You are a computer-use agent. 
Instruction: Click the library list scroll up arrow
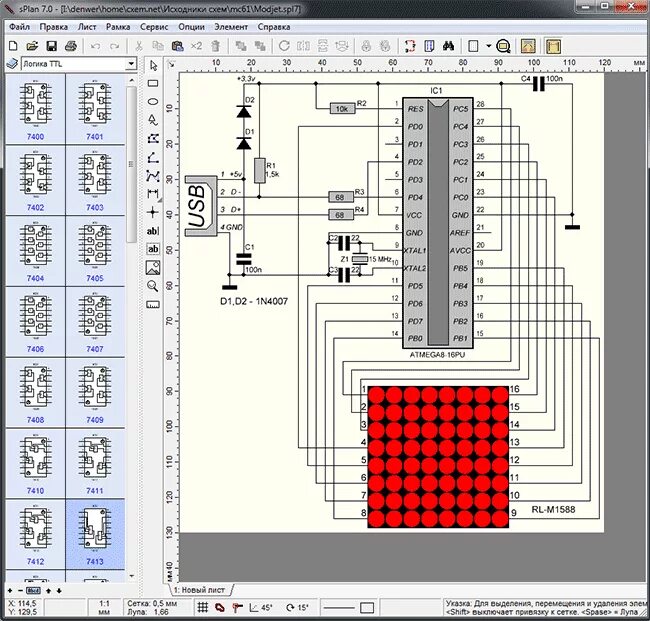click(131, 80)
